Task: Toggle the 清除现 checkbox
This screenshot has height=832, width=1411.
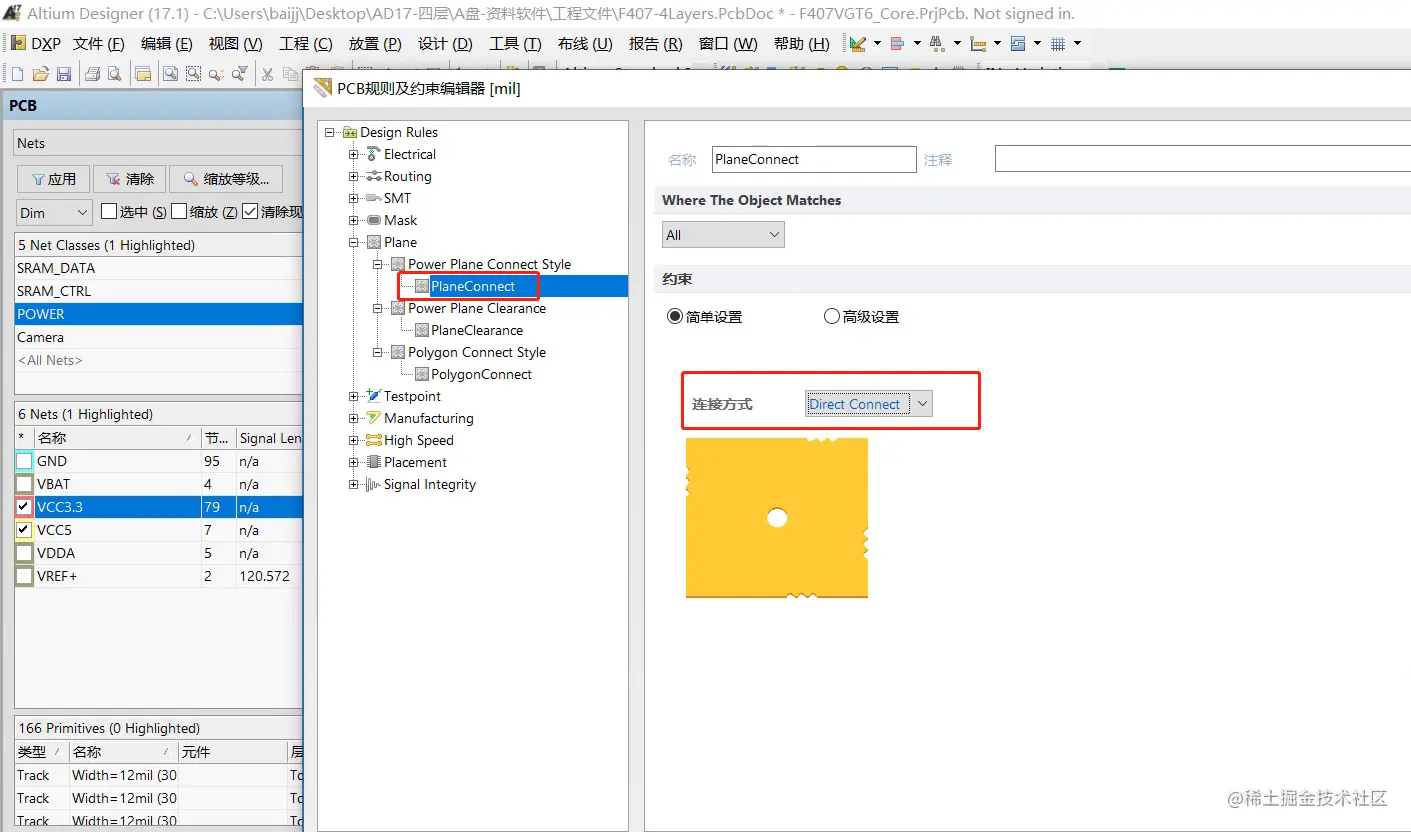Action: tap(250, 211)
